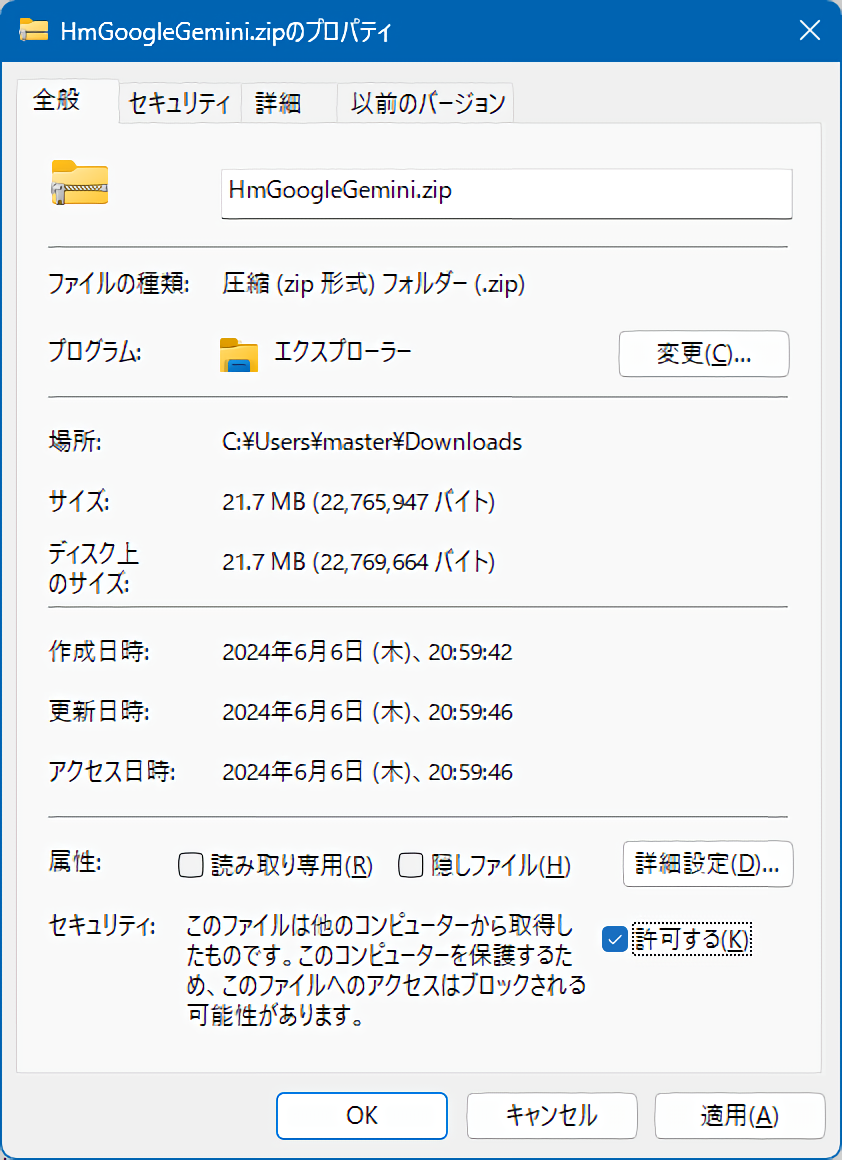
Task: Click the Explorer program icon
Action: click(x=239, y=354)
